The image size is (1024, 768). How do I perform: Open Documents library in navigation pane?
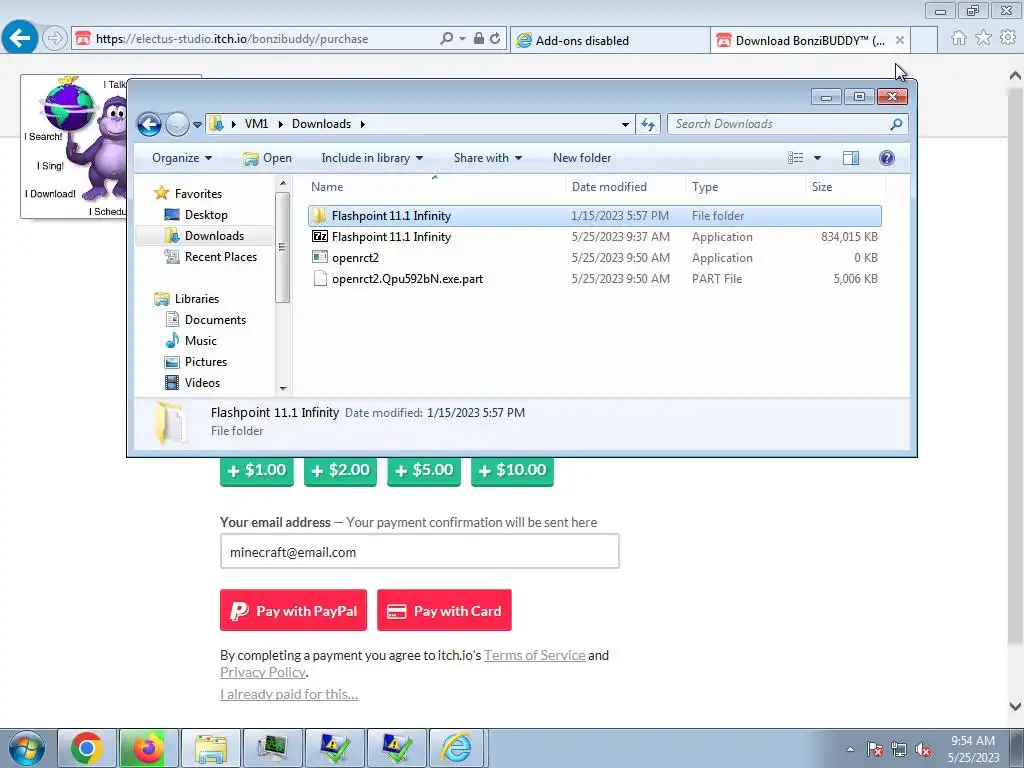[215, 320]
